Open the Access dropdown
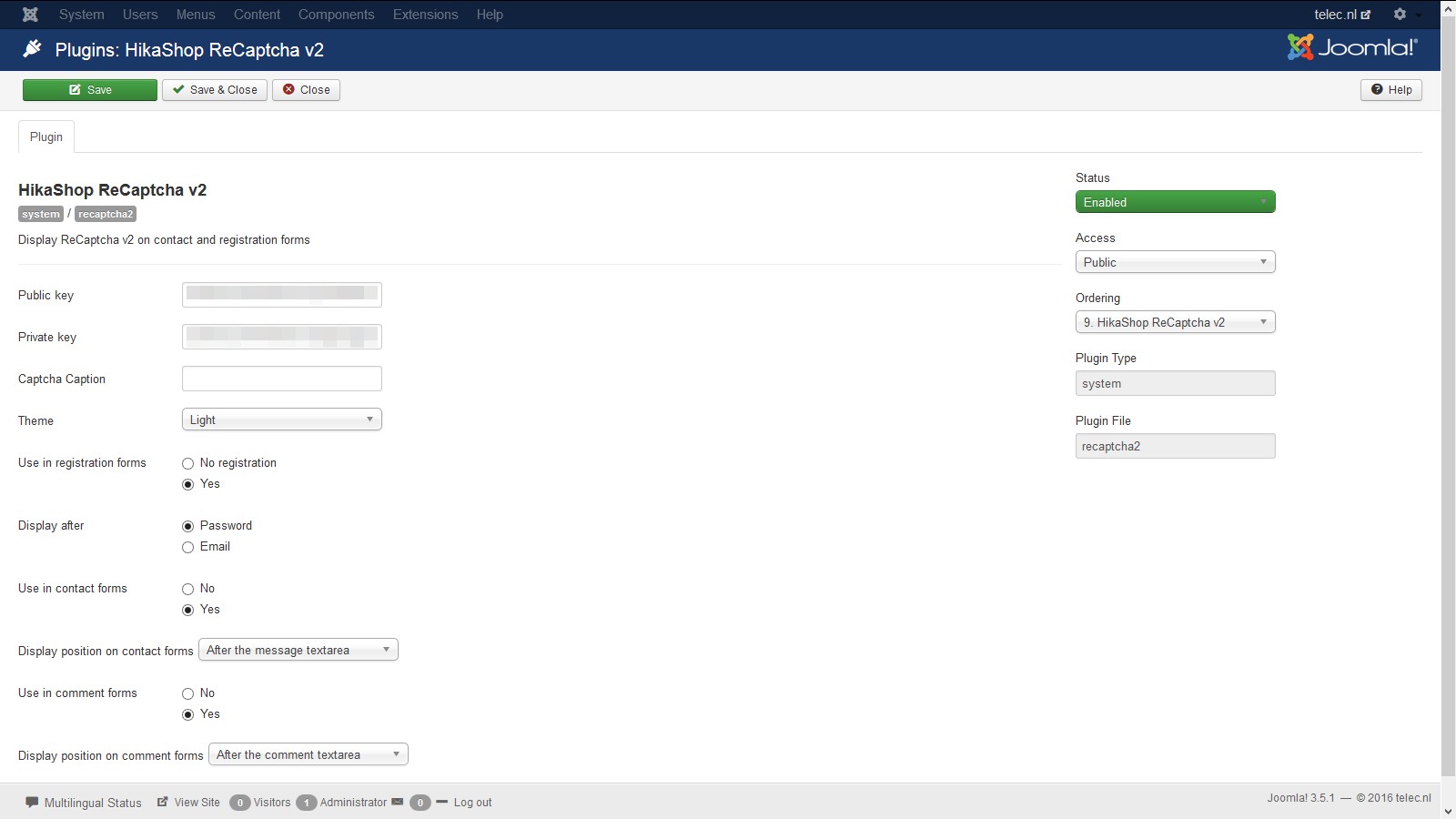The height and width of the screenshot is (819, 1456). pyautogui.click(x=1176, y=262)
